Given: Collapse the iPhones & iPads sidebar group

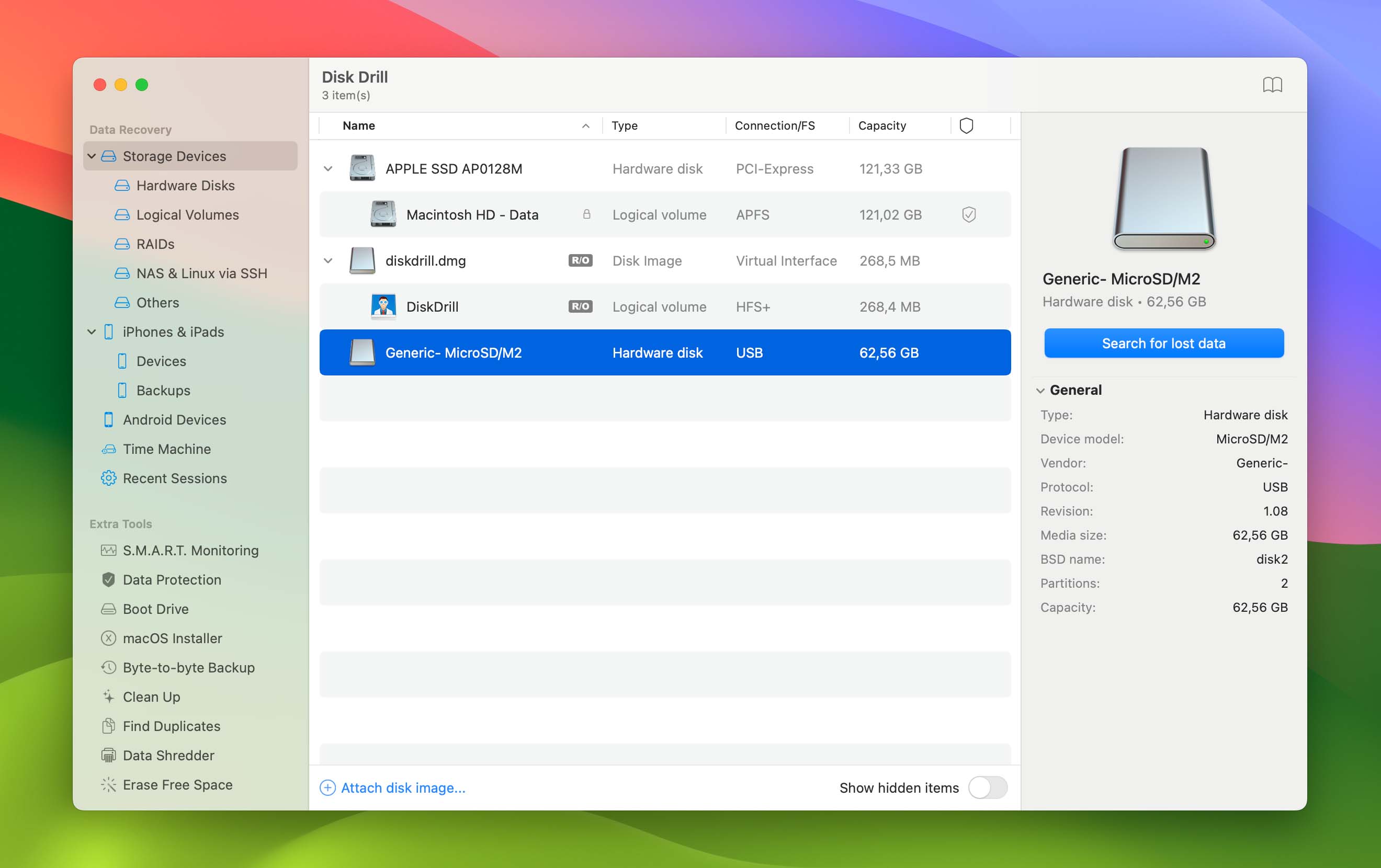Looking at the screenshot, I should pos(91,332).
